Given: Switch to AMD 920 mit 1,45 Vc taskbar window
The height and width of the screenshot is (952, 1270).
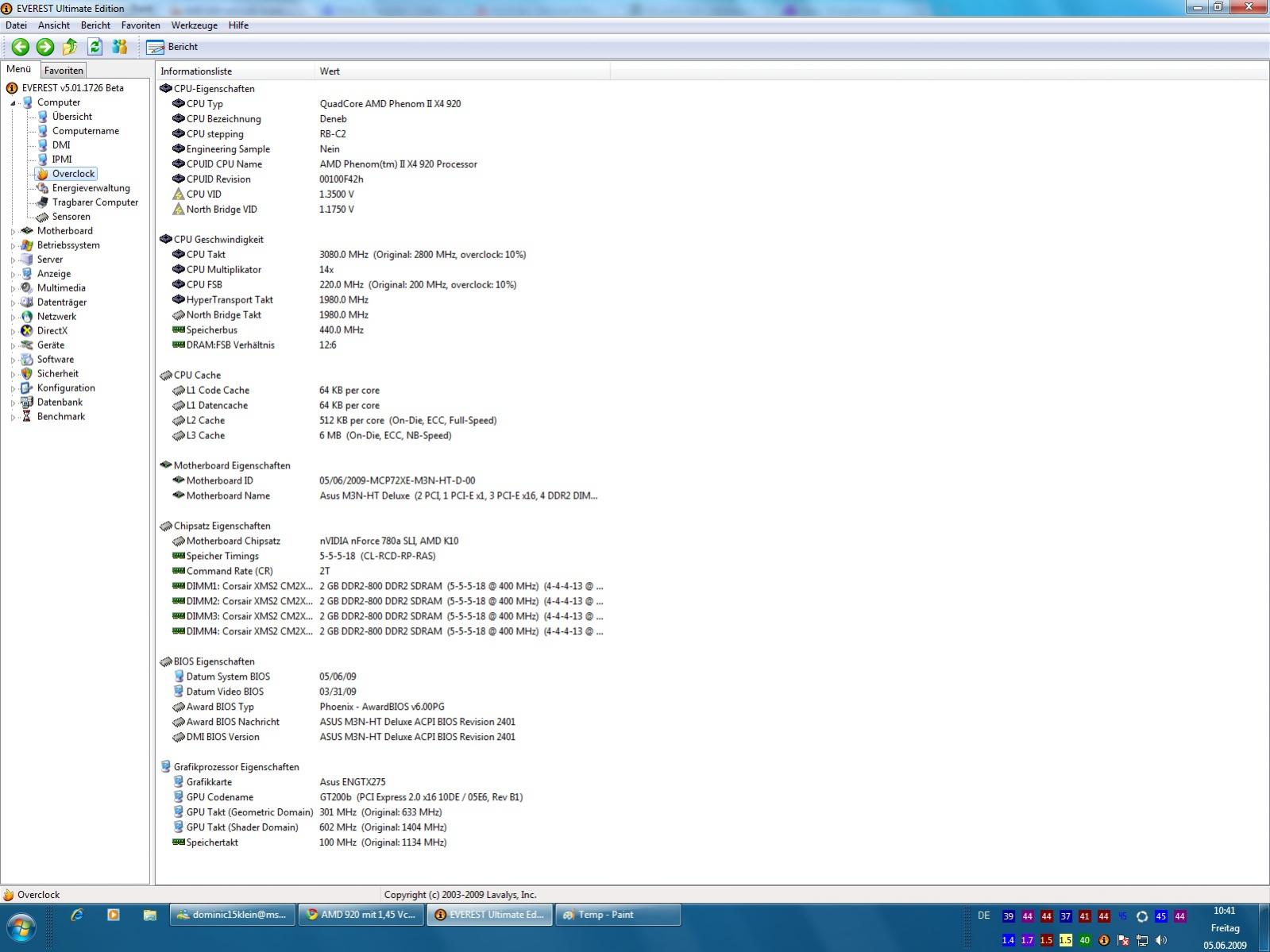Looking at the screenshot, I should point(361,915).
